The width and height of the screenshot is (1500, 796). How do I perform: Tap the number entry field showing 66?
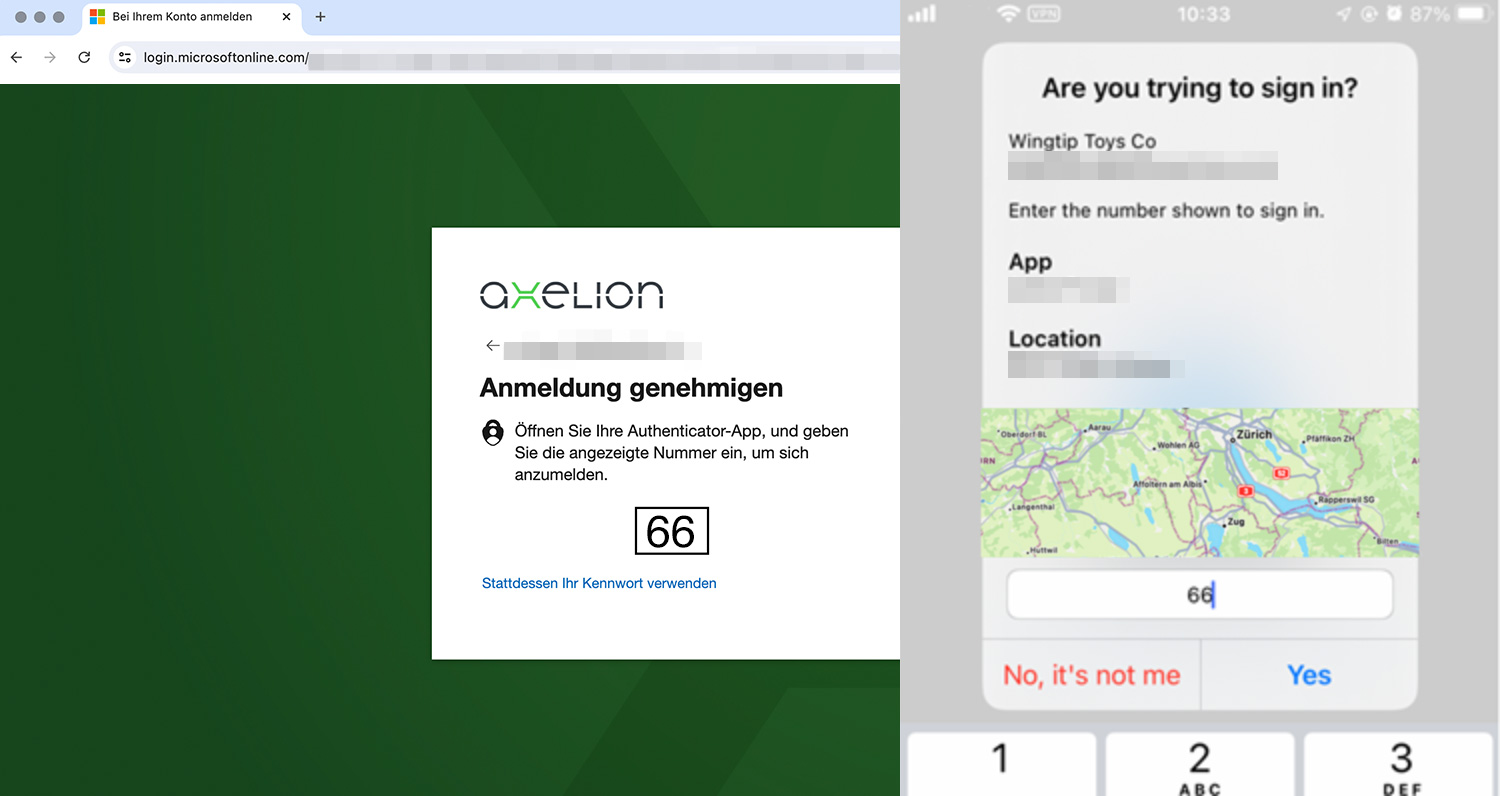(x=1199, y=595)
